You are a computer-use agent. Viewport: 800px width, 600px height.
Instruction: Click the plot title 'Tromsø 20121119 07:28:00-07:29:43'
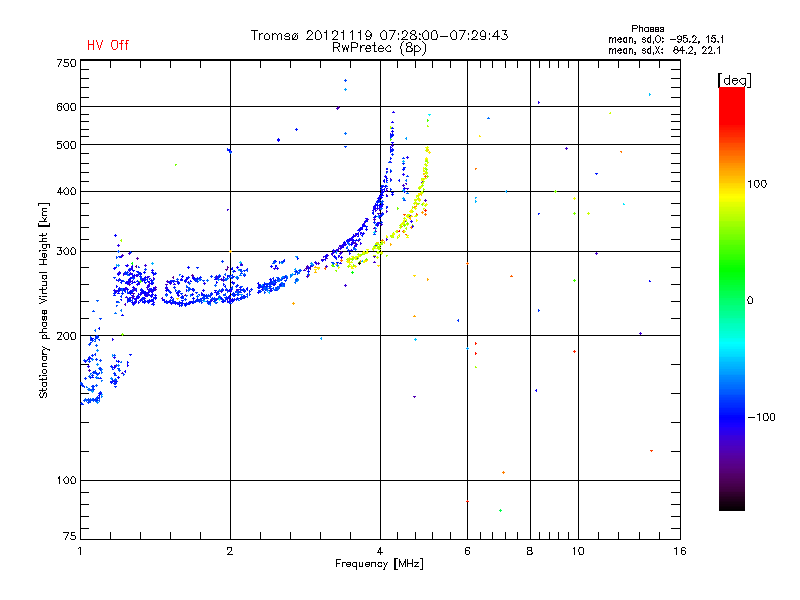(379, 35)
